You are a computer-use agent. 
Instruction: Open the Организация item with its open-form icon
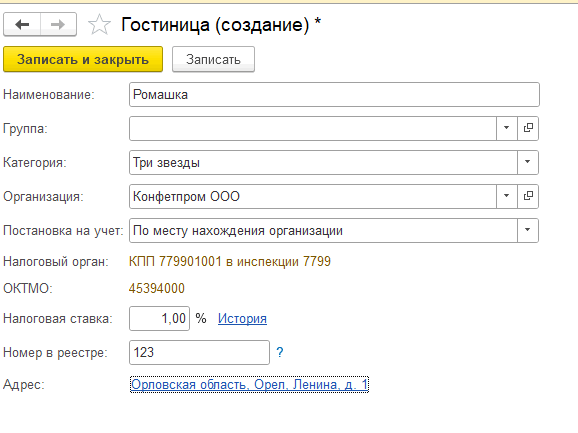tap(528, 196)
